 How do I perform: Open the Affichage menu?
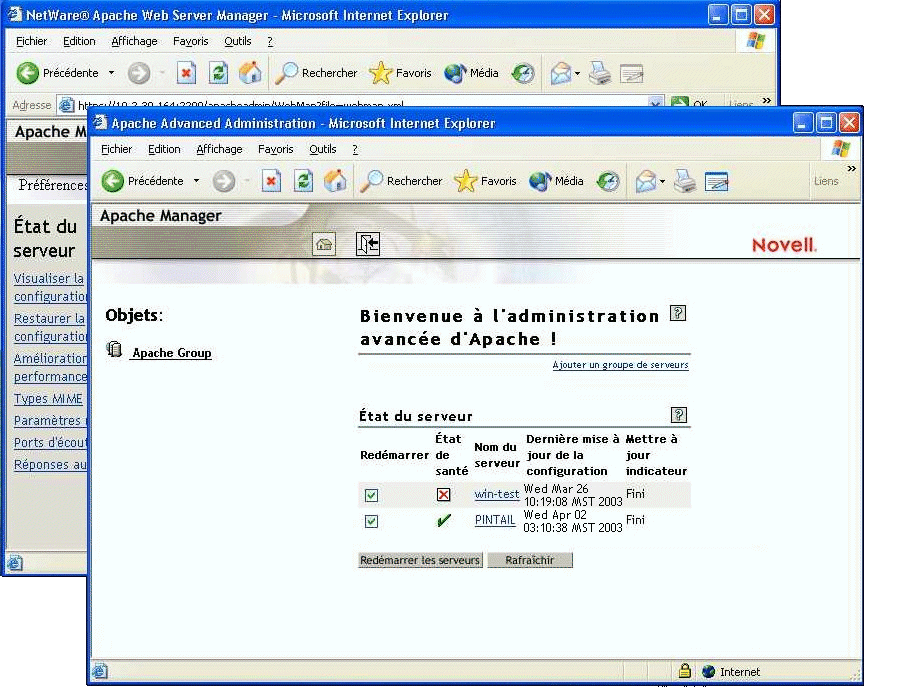pyautogui.click(x=219, y=149)
